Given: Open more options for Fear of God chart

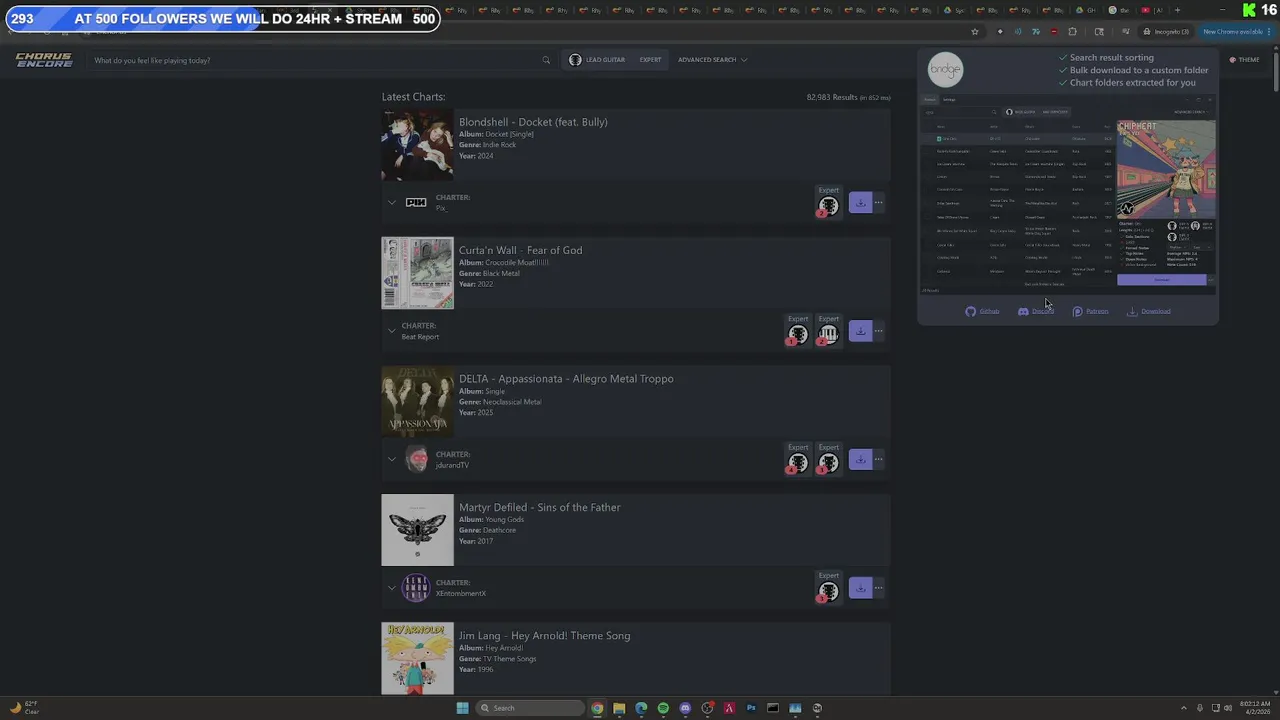Looking at the screenshot, I should click(879, 331).
